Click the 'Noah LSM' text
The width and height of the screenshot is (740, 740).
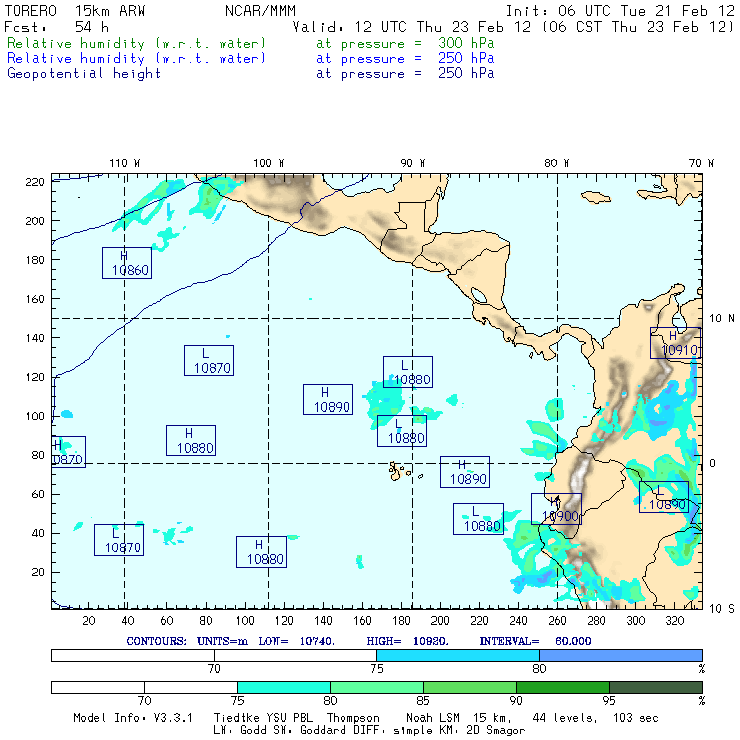tap(432, 718)
